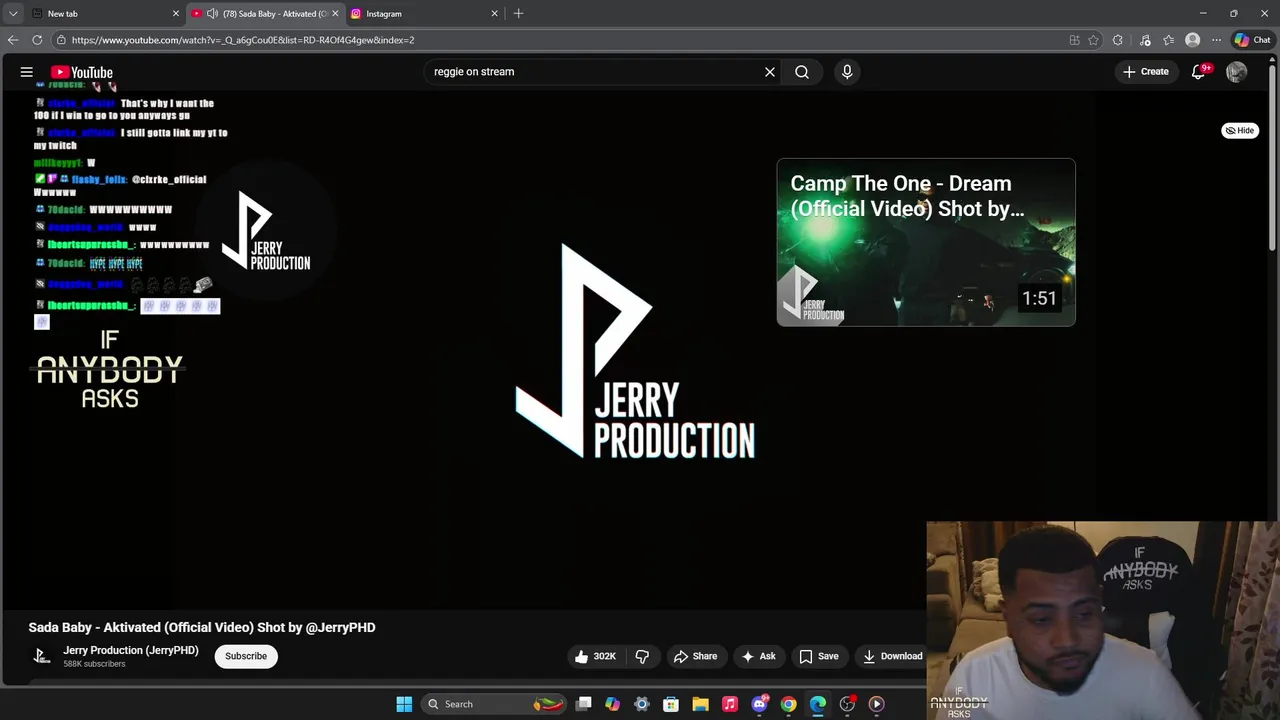The width and height of the screenshot is (1280, 720).
Task: Dislike the Sada Baby video
Action: point(642,657)
